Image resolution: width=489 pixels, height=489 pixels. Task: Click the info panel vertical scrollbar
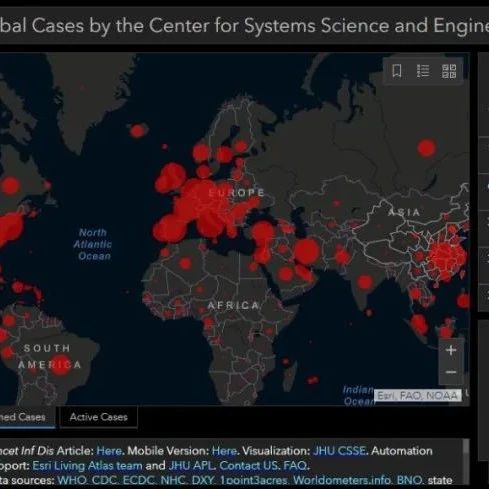click(x=466, y=463)
